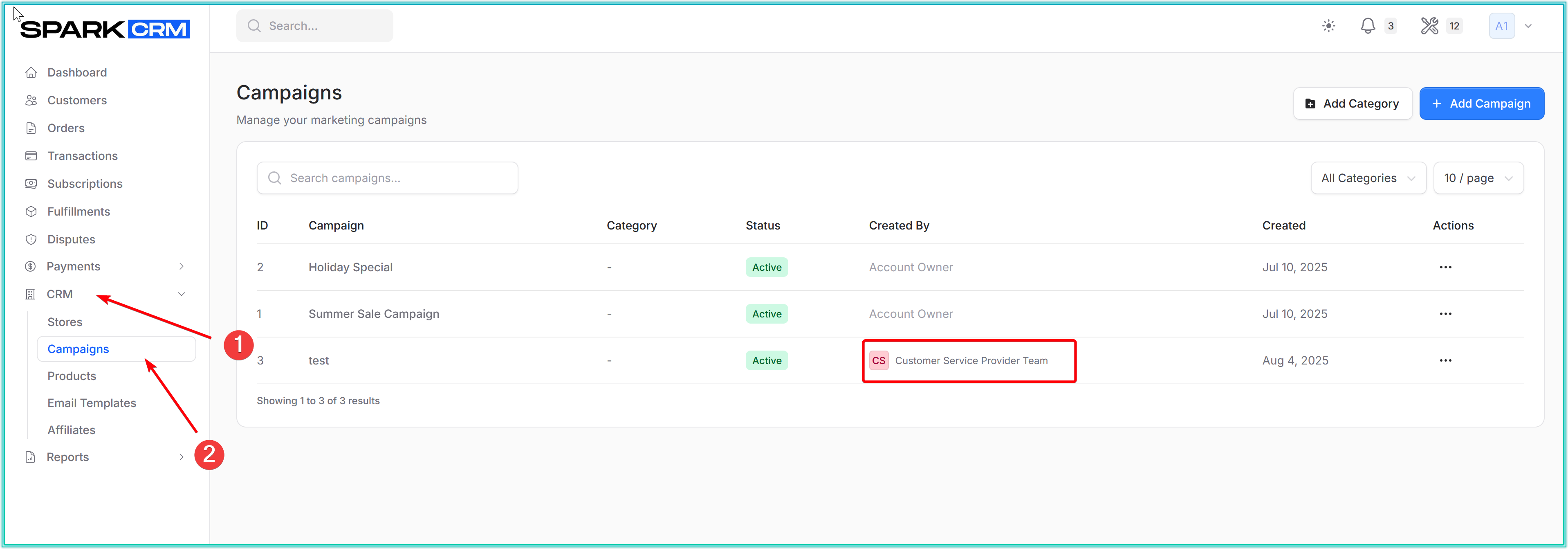Open actions menu for Holiday Special

click(1445, 267)
